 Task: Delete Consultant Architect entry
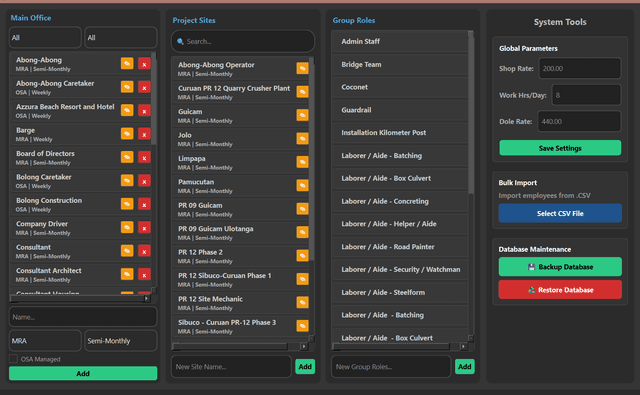coord(144,274)
